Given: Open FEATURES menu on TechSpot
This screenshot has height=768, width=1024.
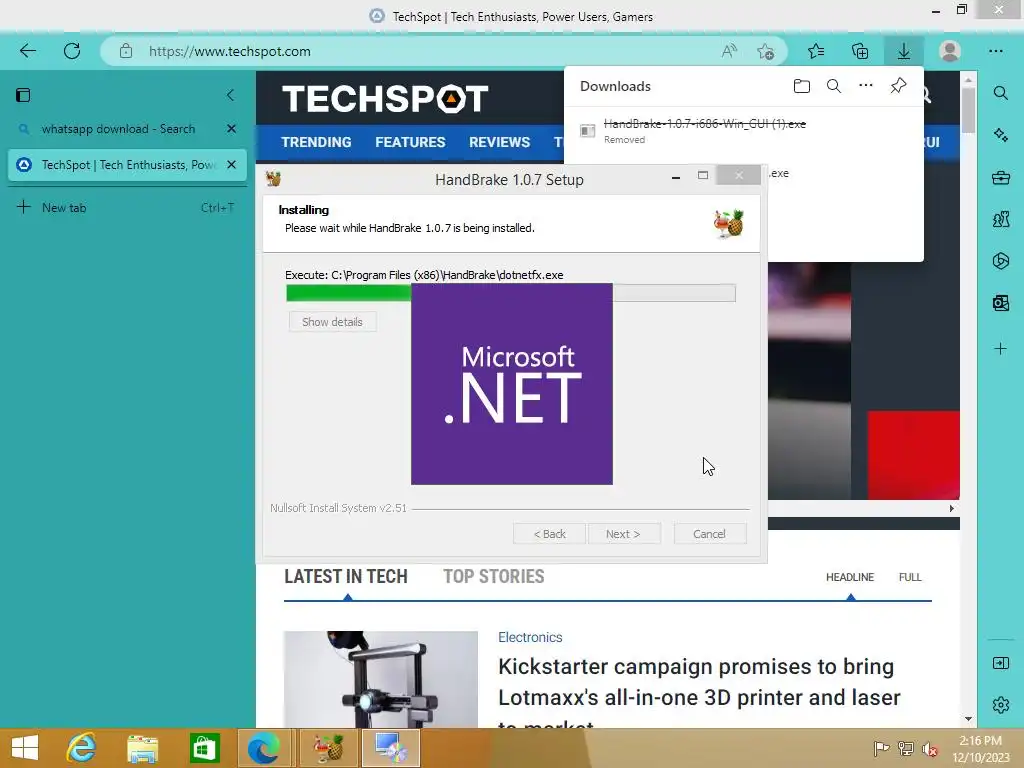Looking at the screenshot, I should click(x=410, y=142).
